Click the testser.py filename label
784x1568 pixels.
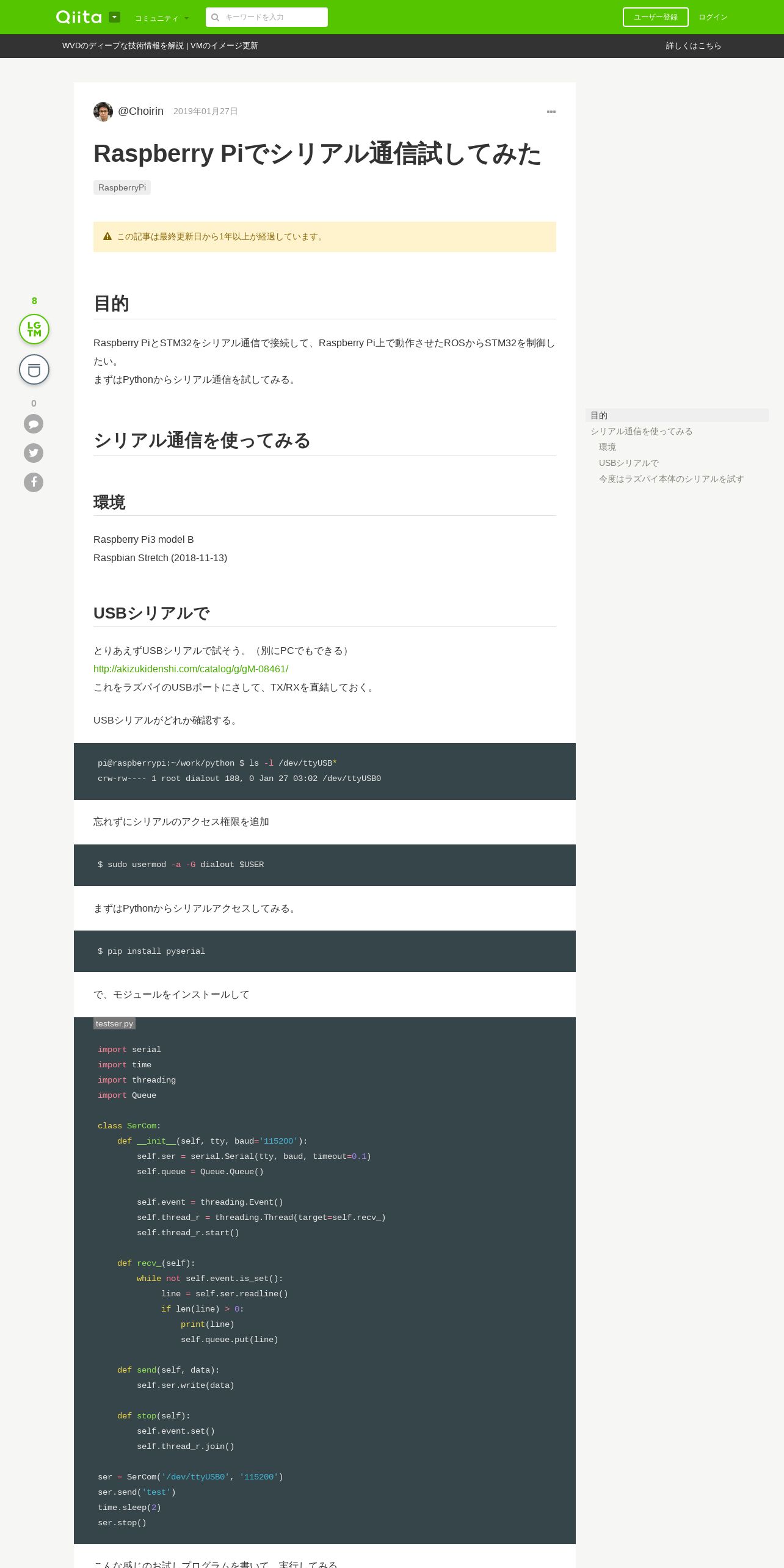click(114, 1023)
